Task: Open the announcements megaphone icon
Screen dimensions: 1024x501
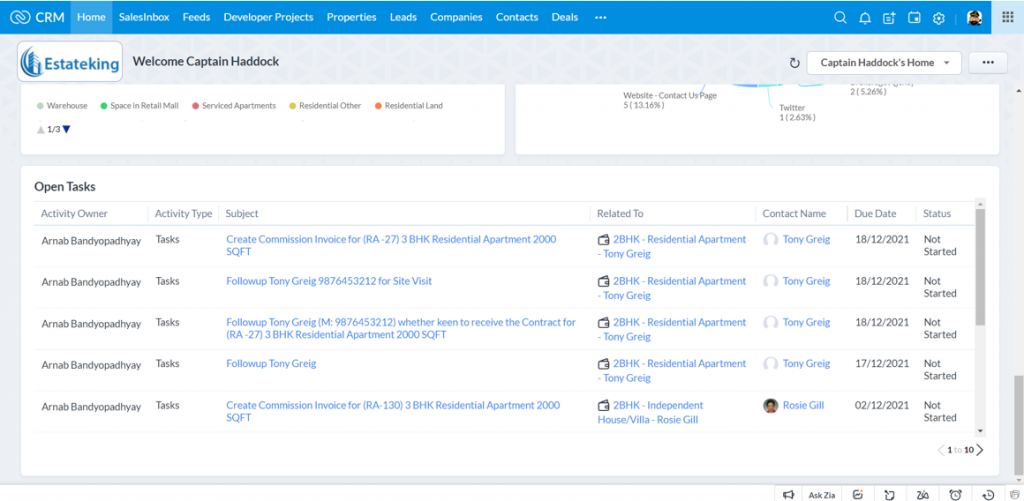Action: point(789,494)
